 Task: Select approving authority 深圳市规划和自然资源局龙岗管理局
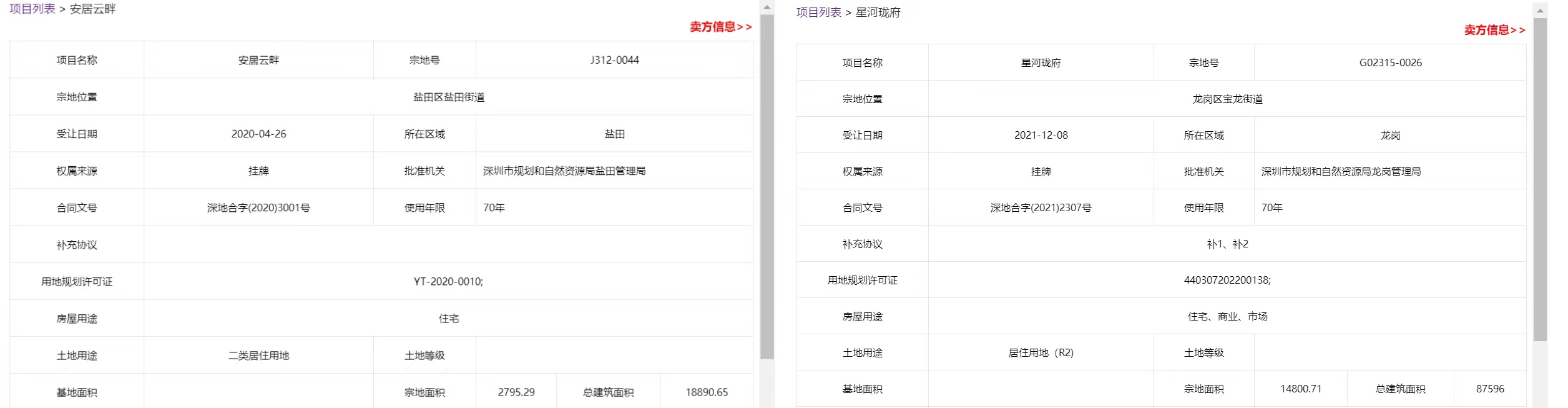pos(1341,171)
